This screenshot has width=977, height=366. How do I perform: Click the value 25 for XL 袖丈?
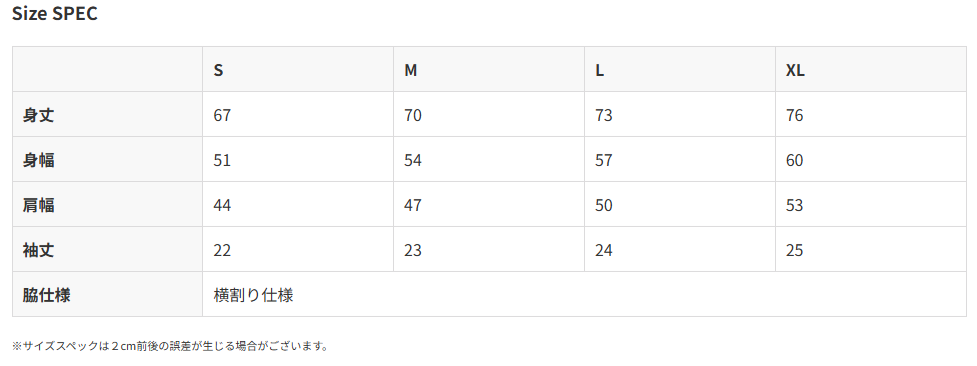pyautogui.click(x=794, y=250)
